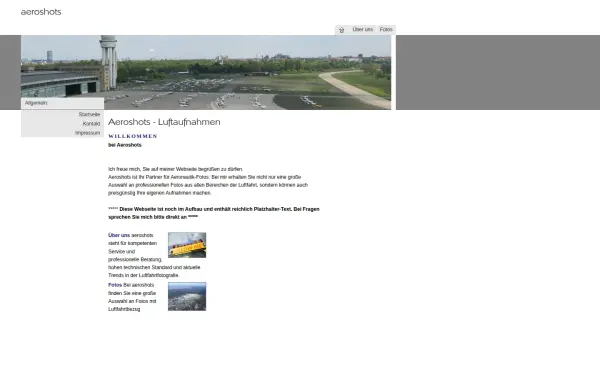Click the heading Aeroshots - Luftaufnahmen
Screen dimensions: 600x375
(164, 122)
